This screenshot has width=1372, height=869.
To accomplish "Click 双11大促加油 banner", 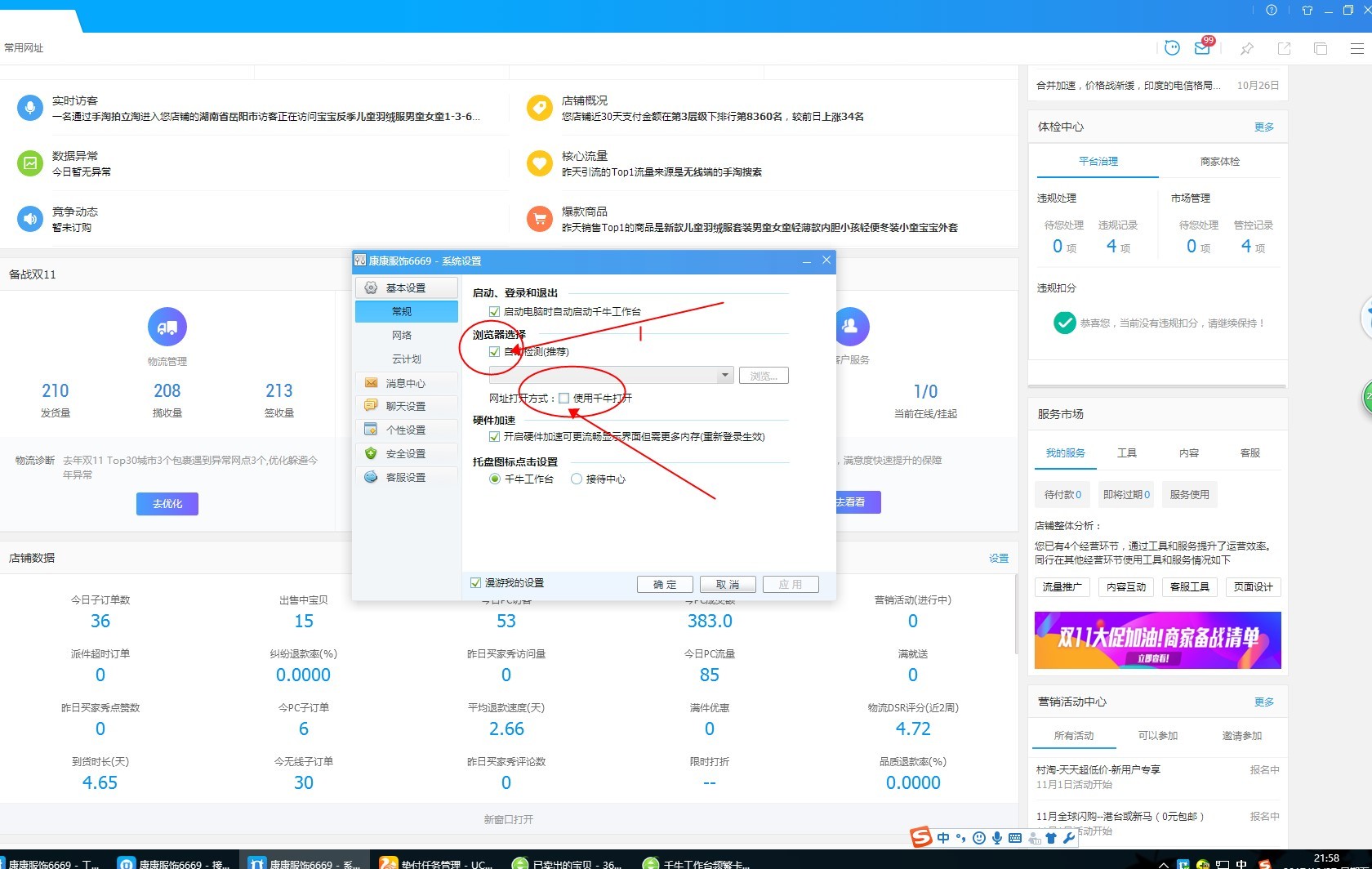I will [1157, 640].
